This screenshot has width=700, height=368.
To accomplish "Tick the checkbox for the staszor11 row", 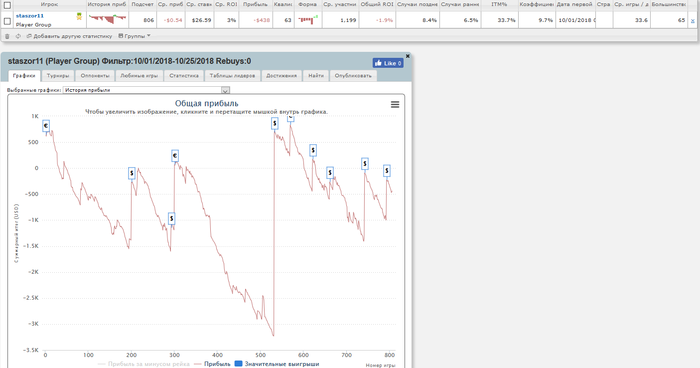I will pos(7,21).
